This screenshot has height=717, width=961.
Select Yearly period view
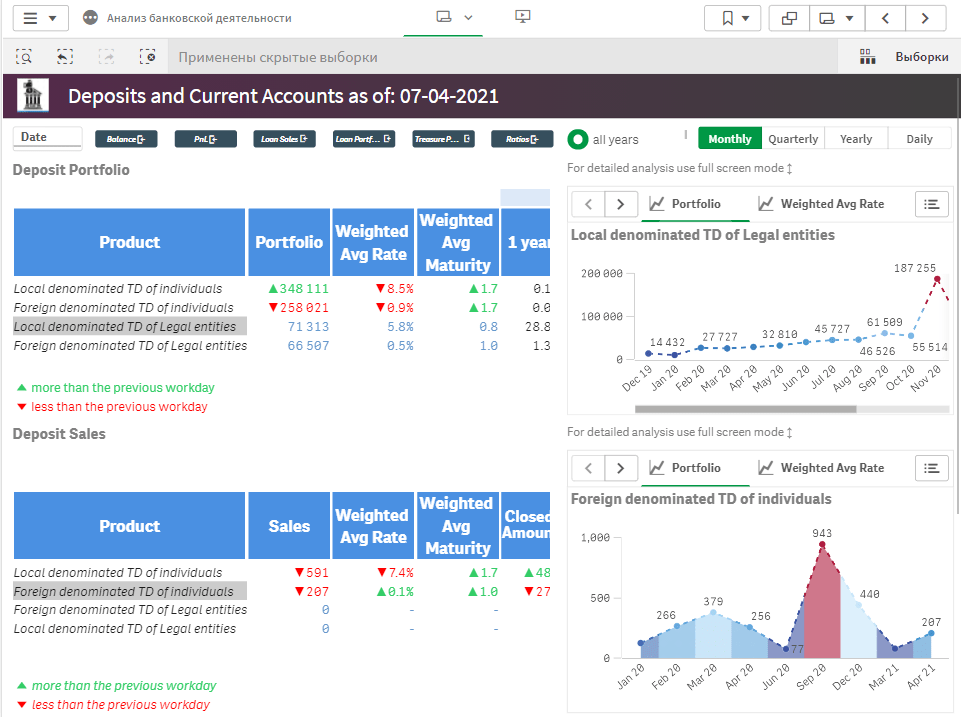point(856,139)
